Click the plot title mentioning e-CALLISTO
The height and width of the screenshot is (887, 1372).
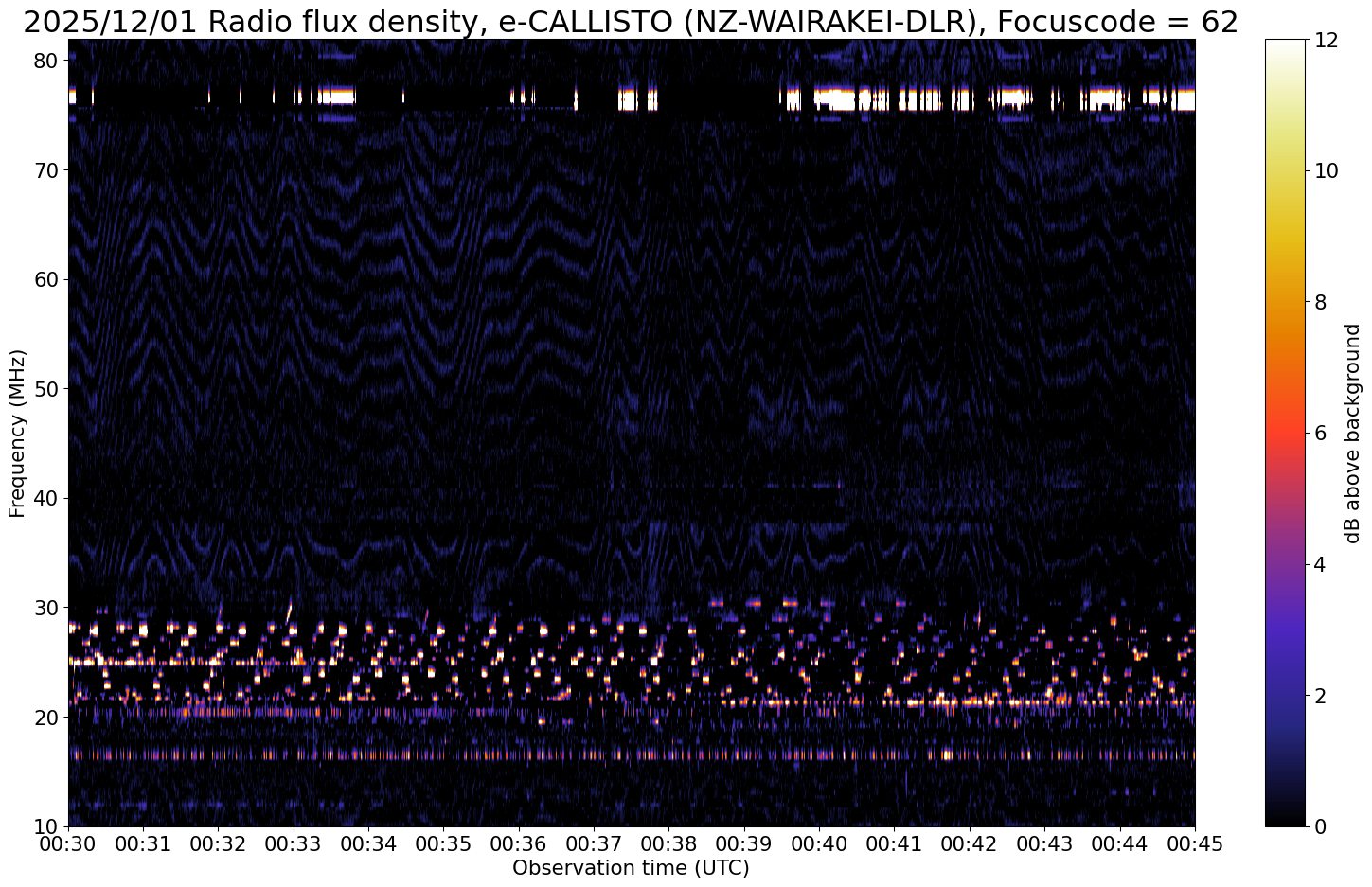631,21
